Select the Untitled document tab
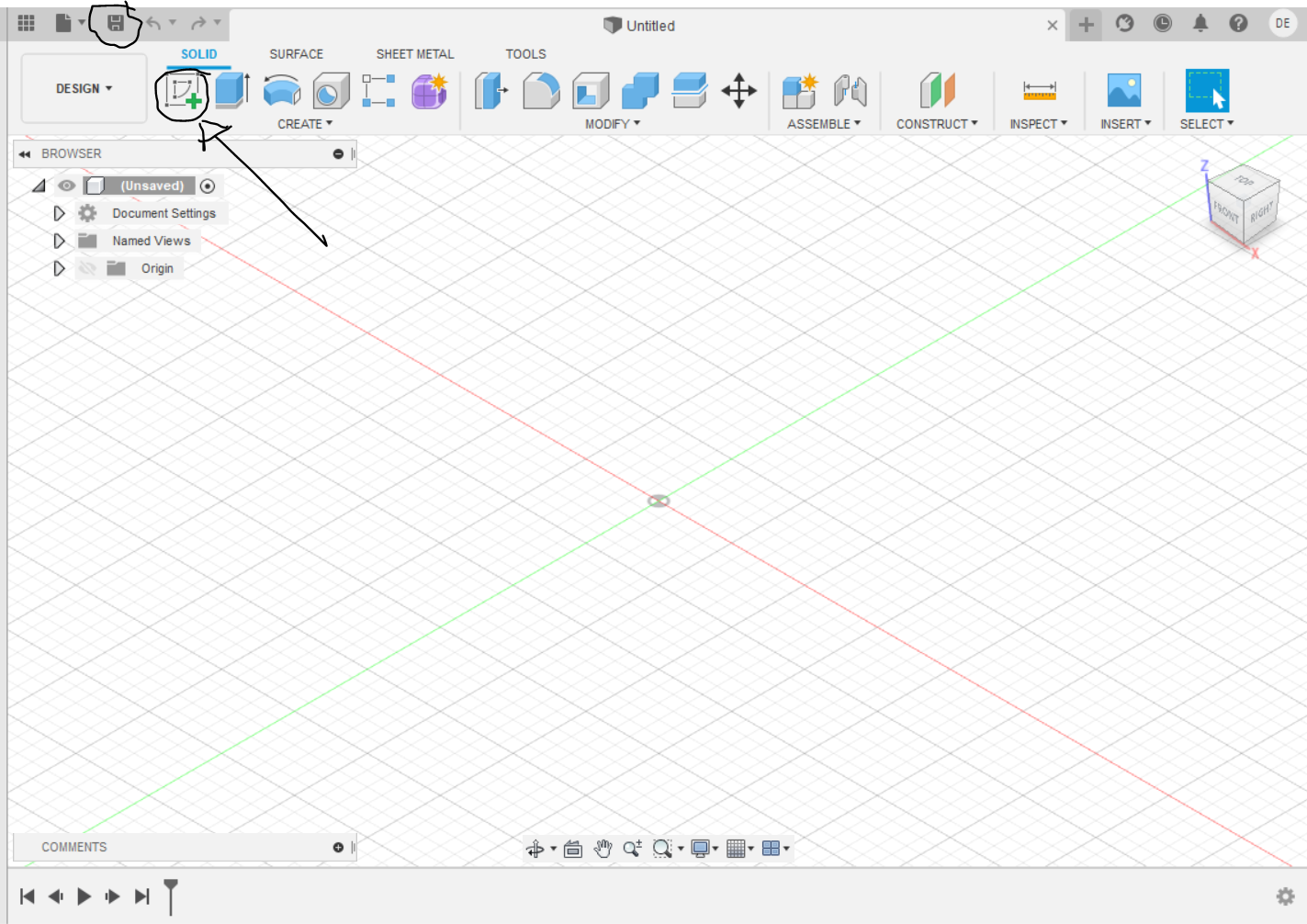 point(639,26)
